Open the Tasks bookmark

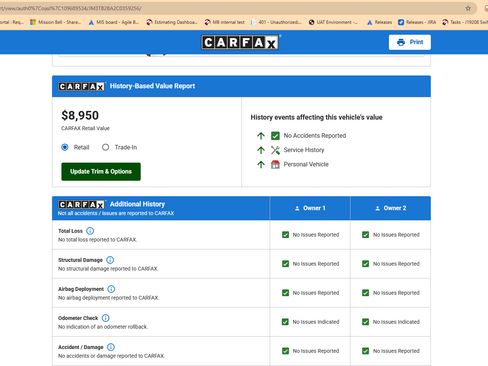[x=465, y=22]
